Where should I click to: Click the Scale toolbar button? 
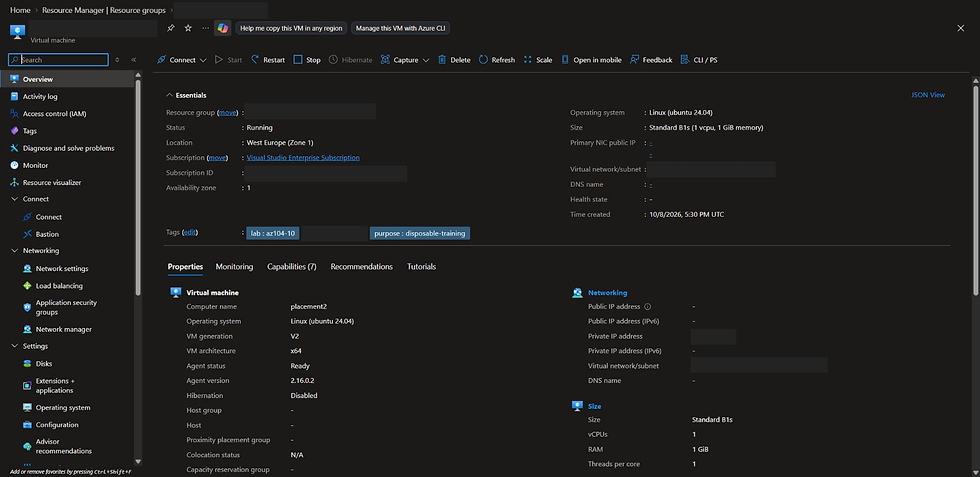(538, 60)
